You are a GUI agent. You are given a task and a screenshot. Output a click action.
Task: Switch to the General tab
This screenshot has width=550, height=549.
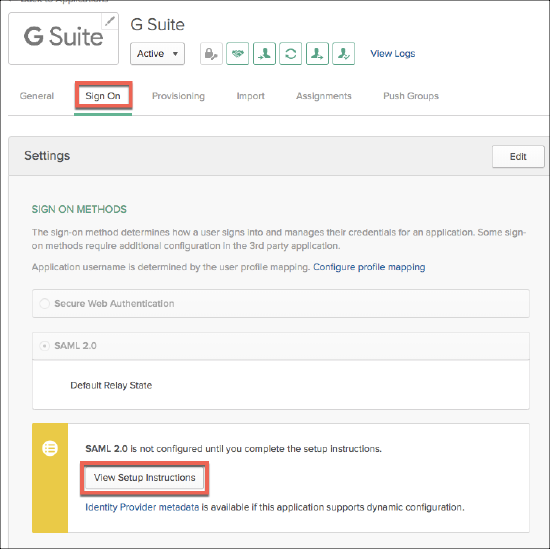pos(37,96)
